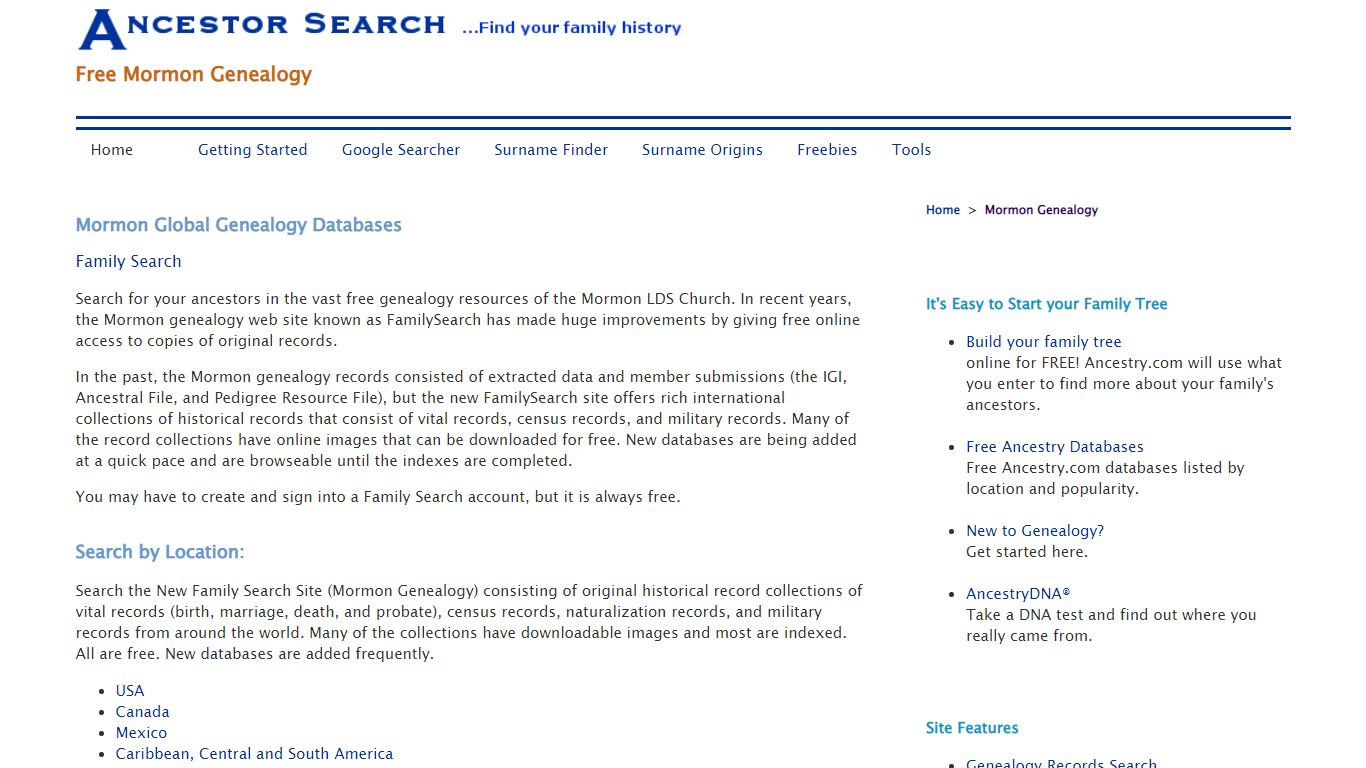Open the Family Search link
Image resolution: width=1366 pixels, height=768 pixels.
(x=128, y=261)
